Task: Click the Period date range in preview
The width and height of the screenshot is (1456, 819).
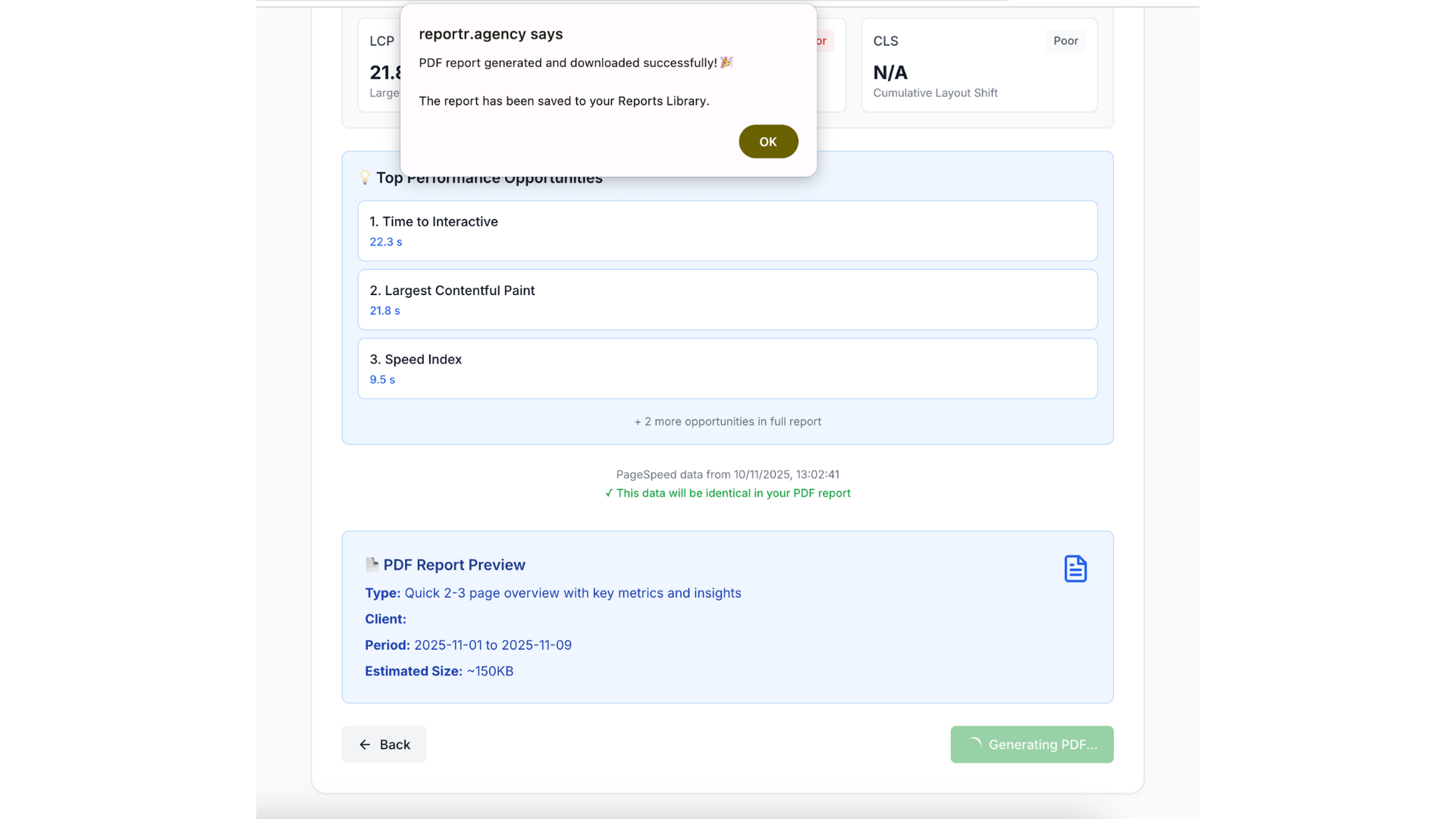Action: pos(493,645)
